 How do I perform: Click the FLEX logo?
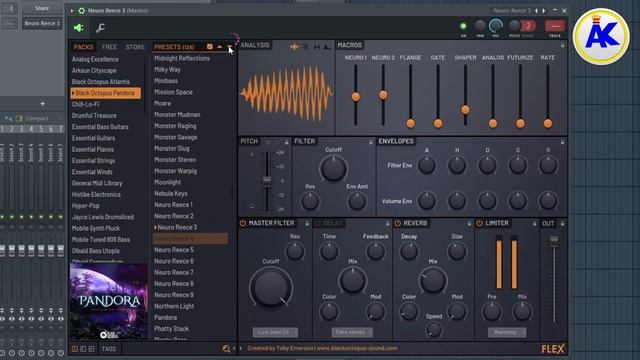(x=553, y=349)
